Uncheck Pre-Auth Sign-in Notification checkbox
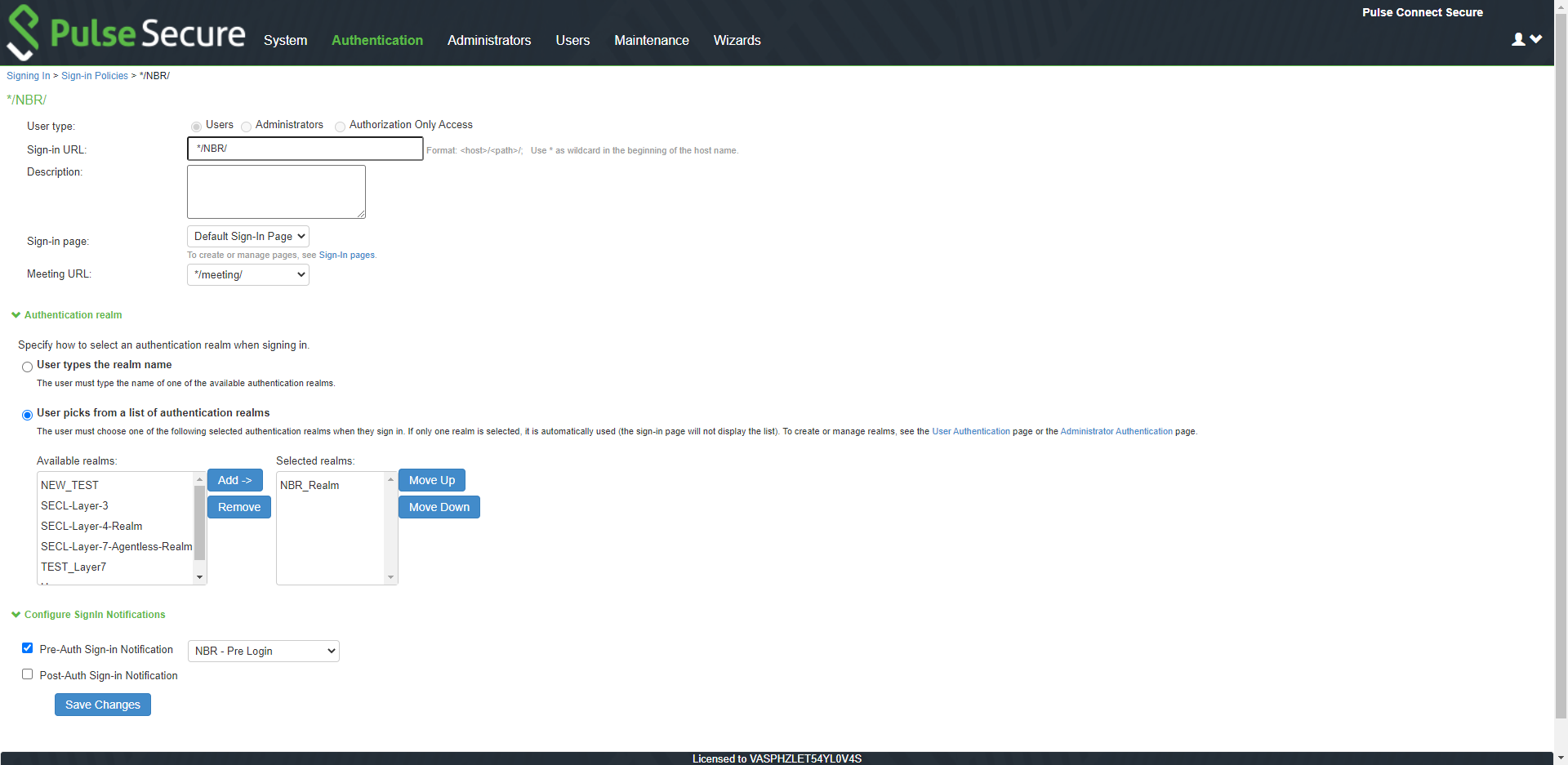 (x=28, y=648)
